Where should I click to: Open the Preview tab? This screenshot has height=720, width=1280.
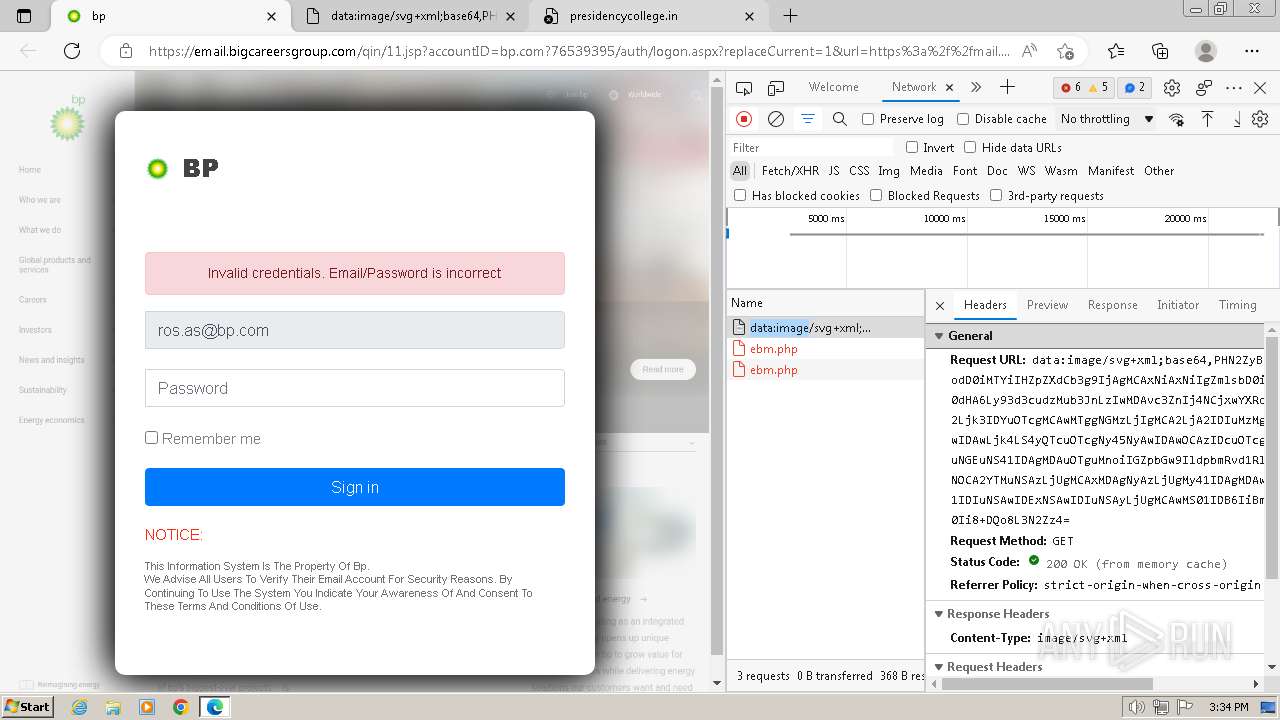tap(1047, 305)
